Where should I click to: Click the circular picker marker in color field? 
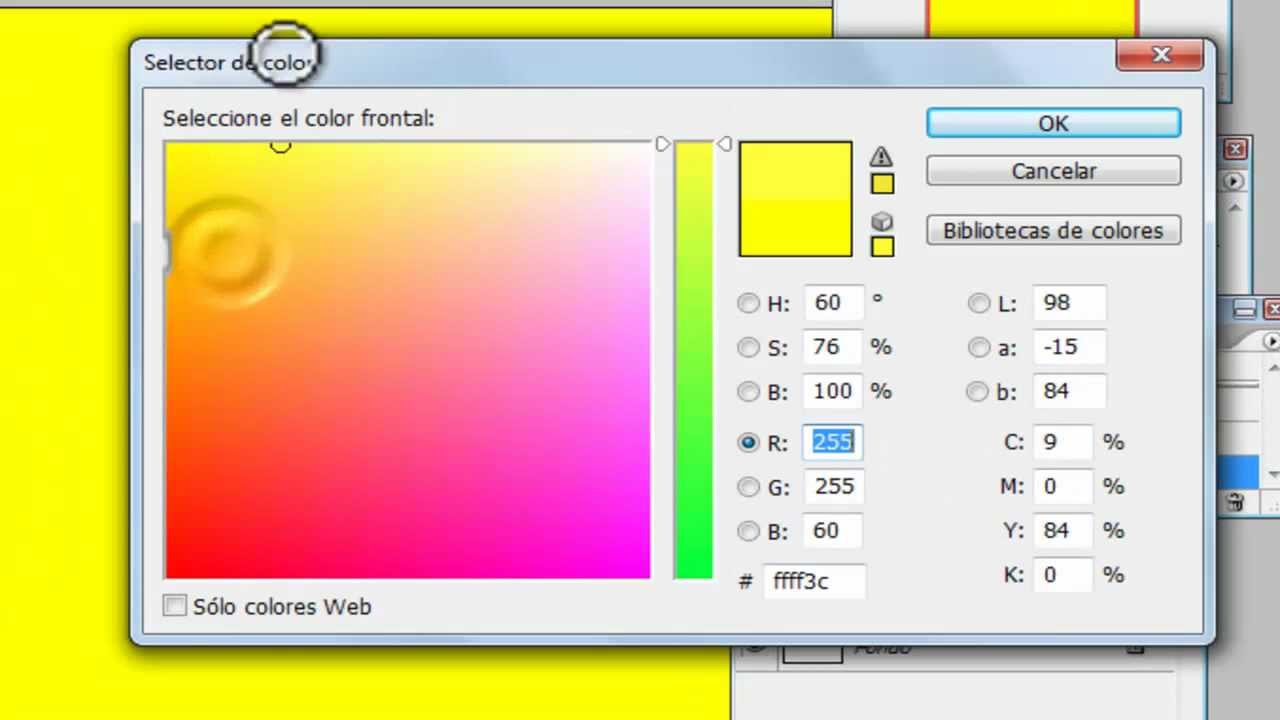(281, 146)
